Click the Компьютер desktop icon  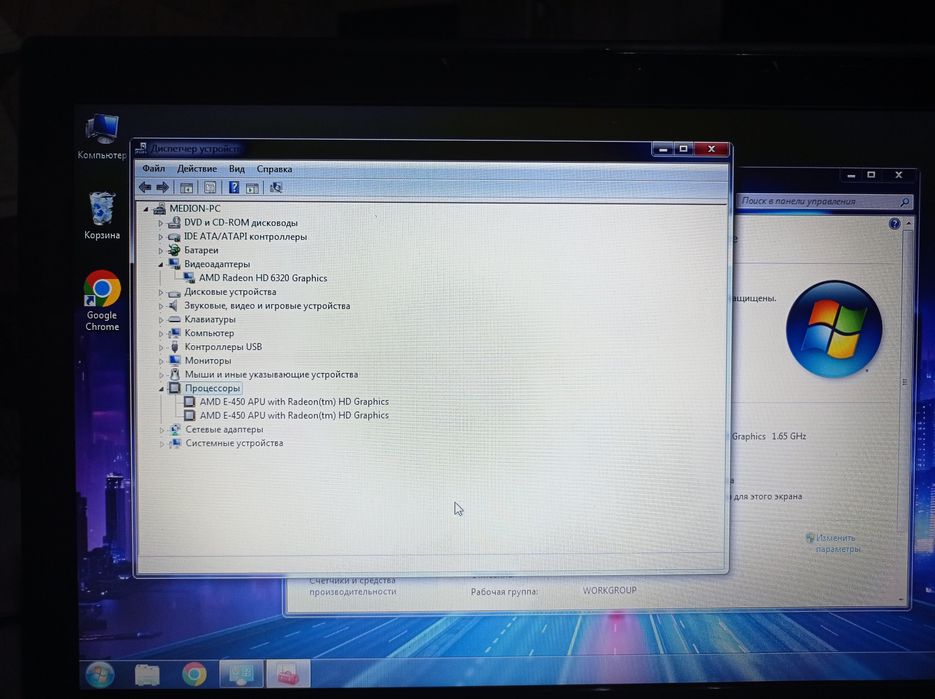click(102, 137)
